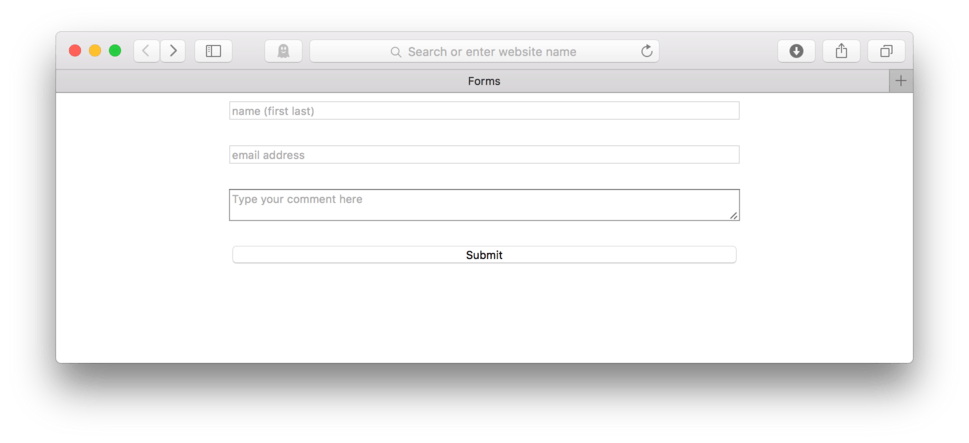Click the email address input field
This screenshot has height=443, width=969.
[484, 154]
